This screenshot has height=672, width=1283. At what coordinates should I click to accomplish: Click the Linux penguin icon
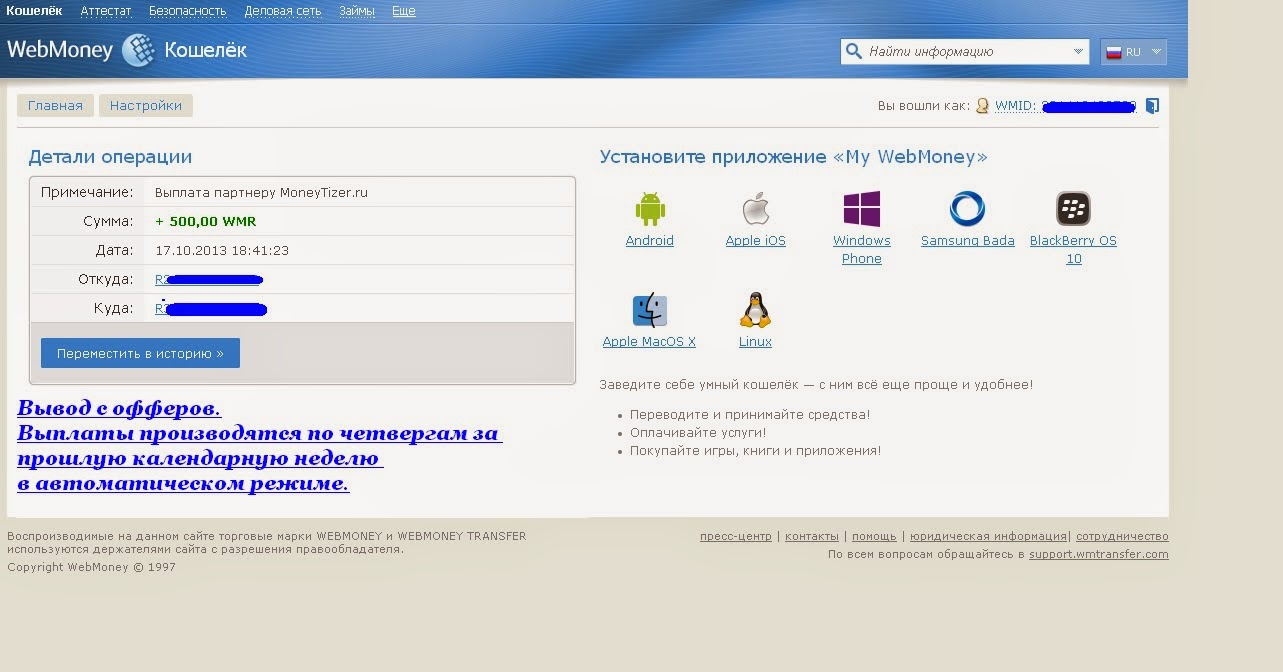pos(755,310)
